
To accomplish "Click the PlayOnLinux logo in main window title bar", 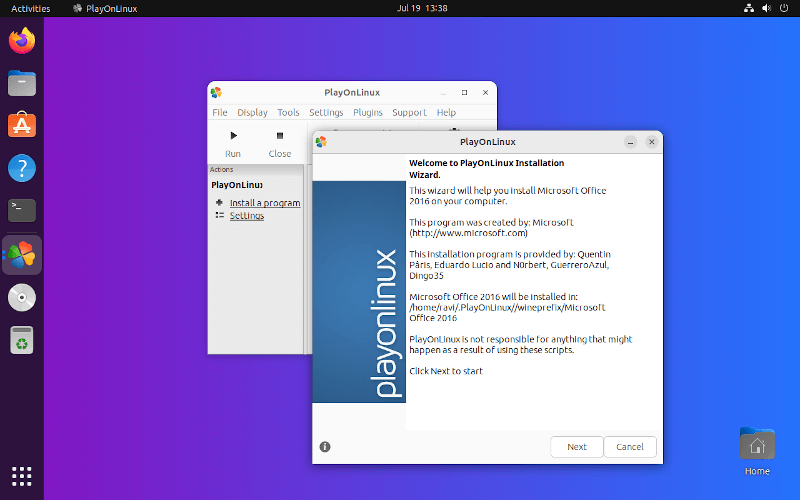I will pos(216,92).
